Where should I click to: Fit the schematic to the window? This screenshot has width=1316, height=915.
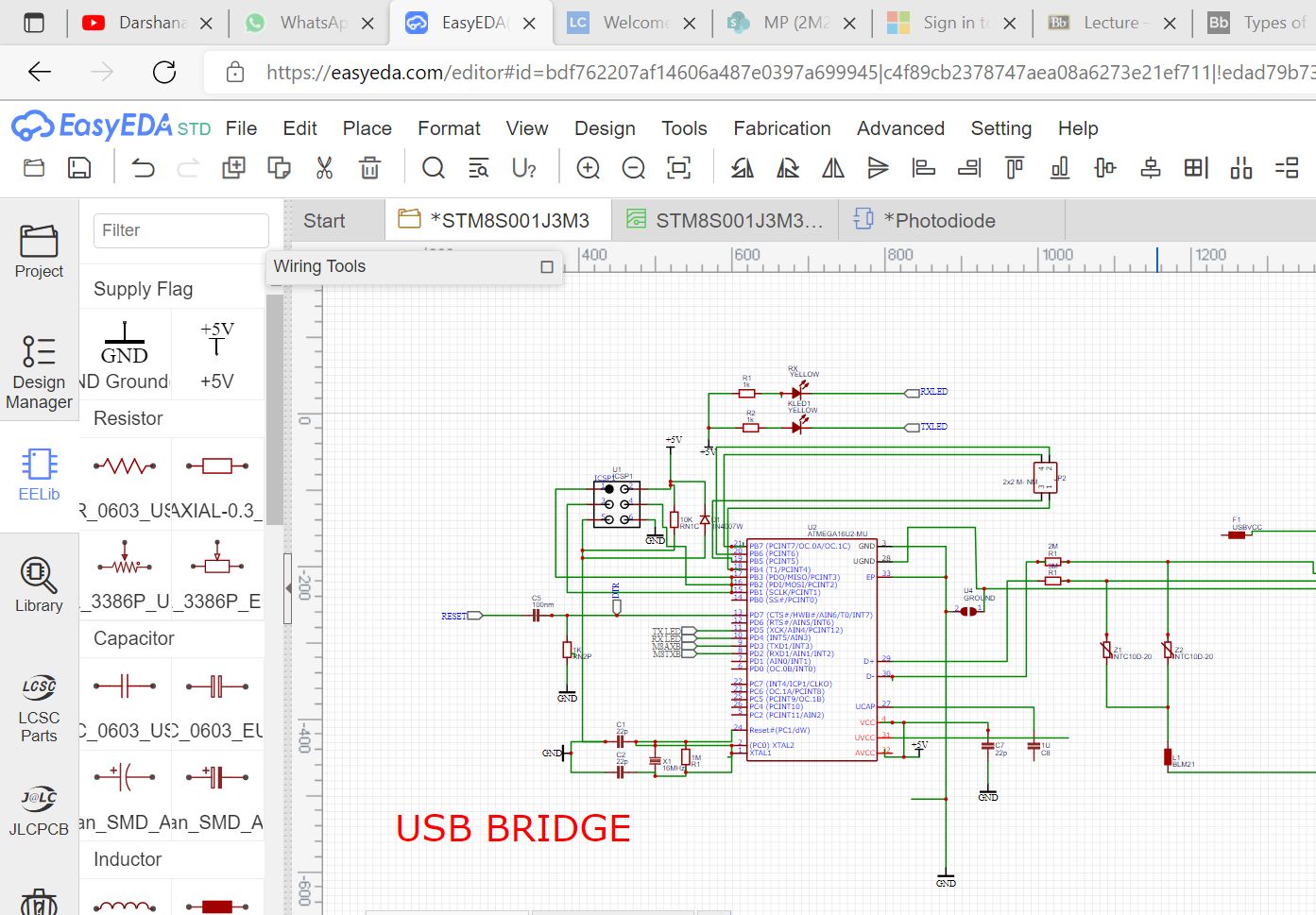pyautogui.click(x=679, y=167)
